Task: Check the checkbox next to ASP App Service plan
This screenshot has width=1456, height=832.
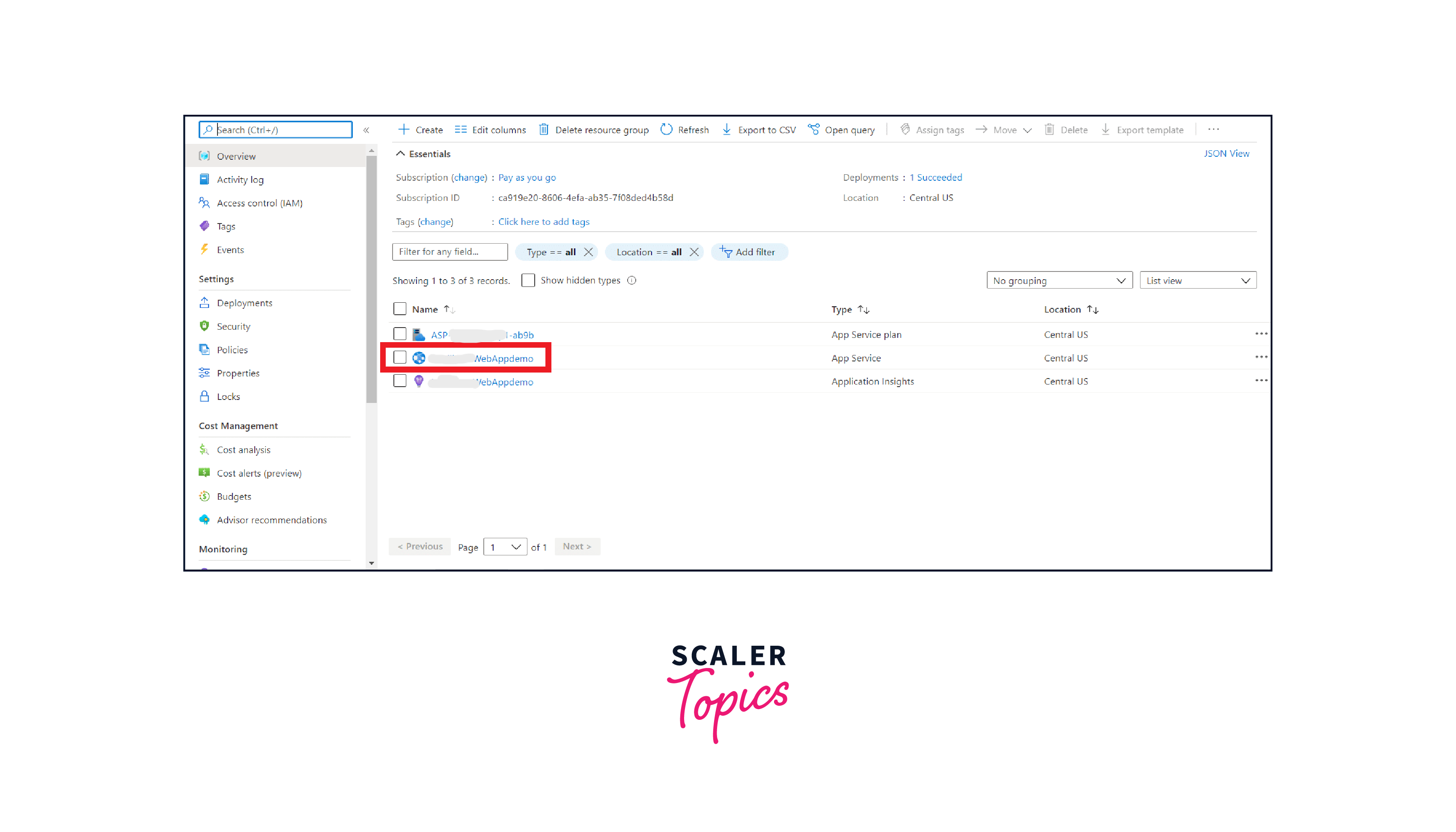Action: 400,334
